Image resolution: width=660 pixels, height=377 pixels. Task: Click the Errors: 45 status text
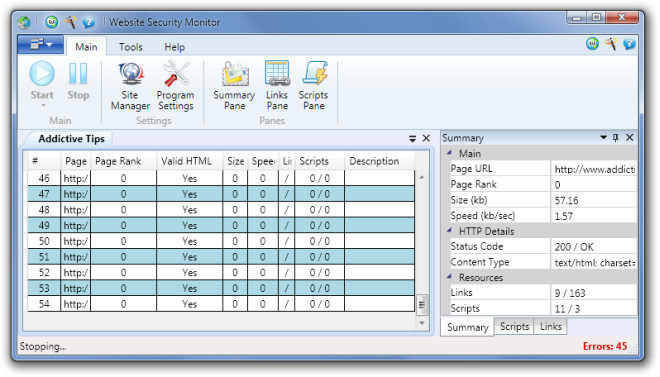[605, 346]
